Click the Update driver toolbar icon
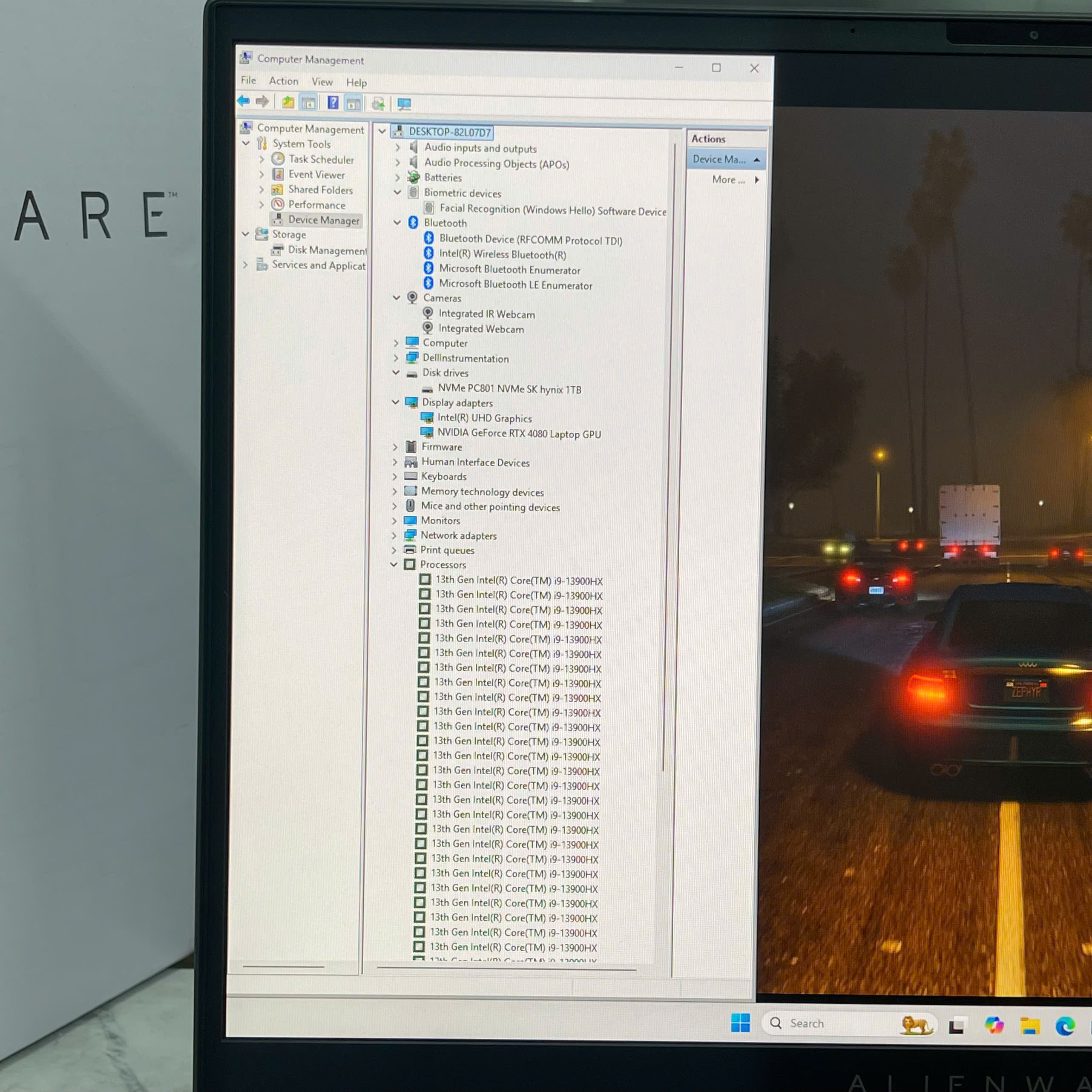Viewport: 1092px width, 1092px height. coord(378,103)
